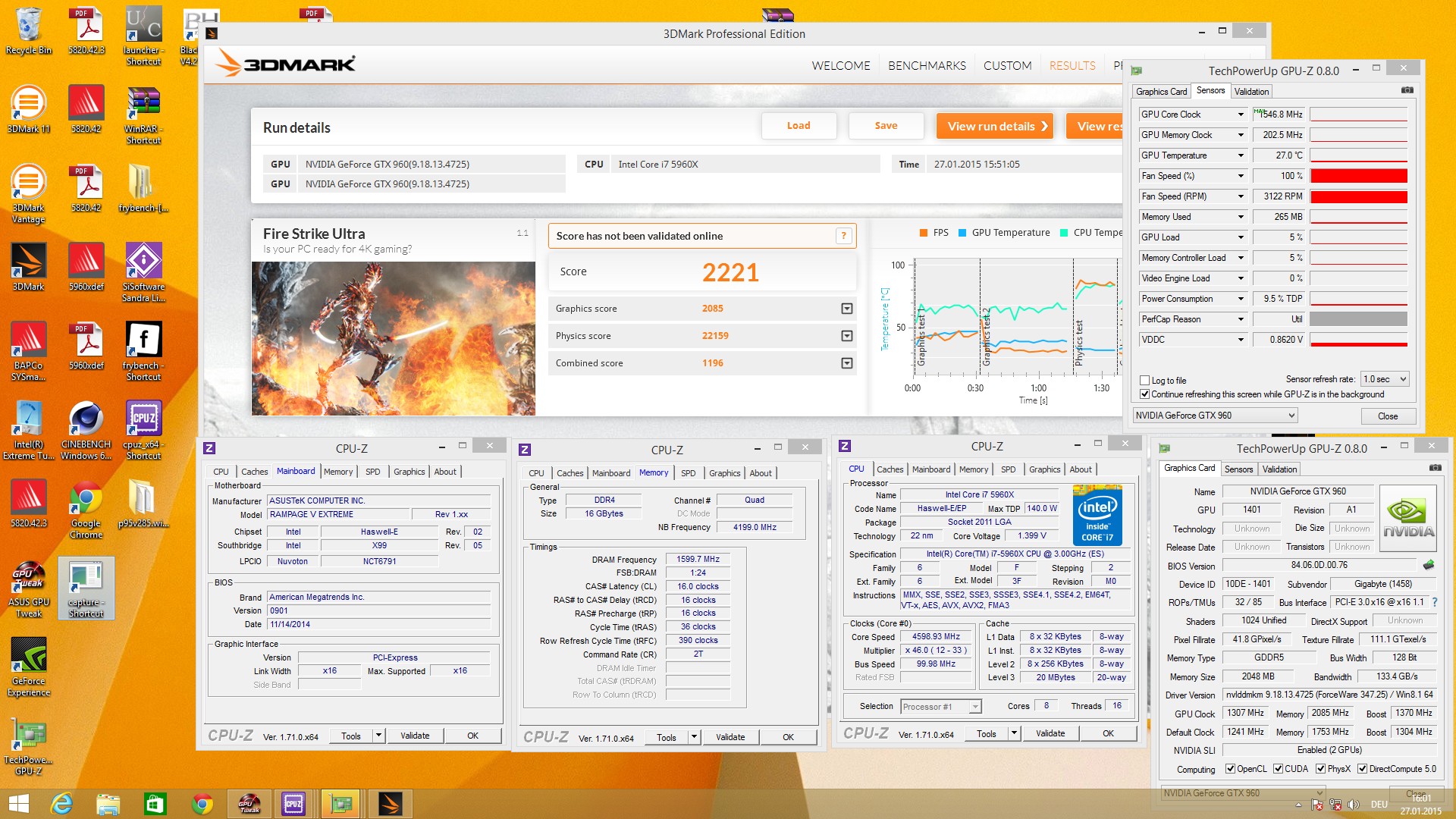Switch to 3DMark in the taskbar
1456x819 pixels.
coord(391,804)
